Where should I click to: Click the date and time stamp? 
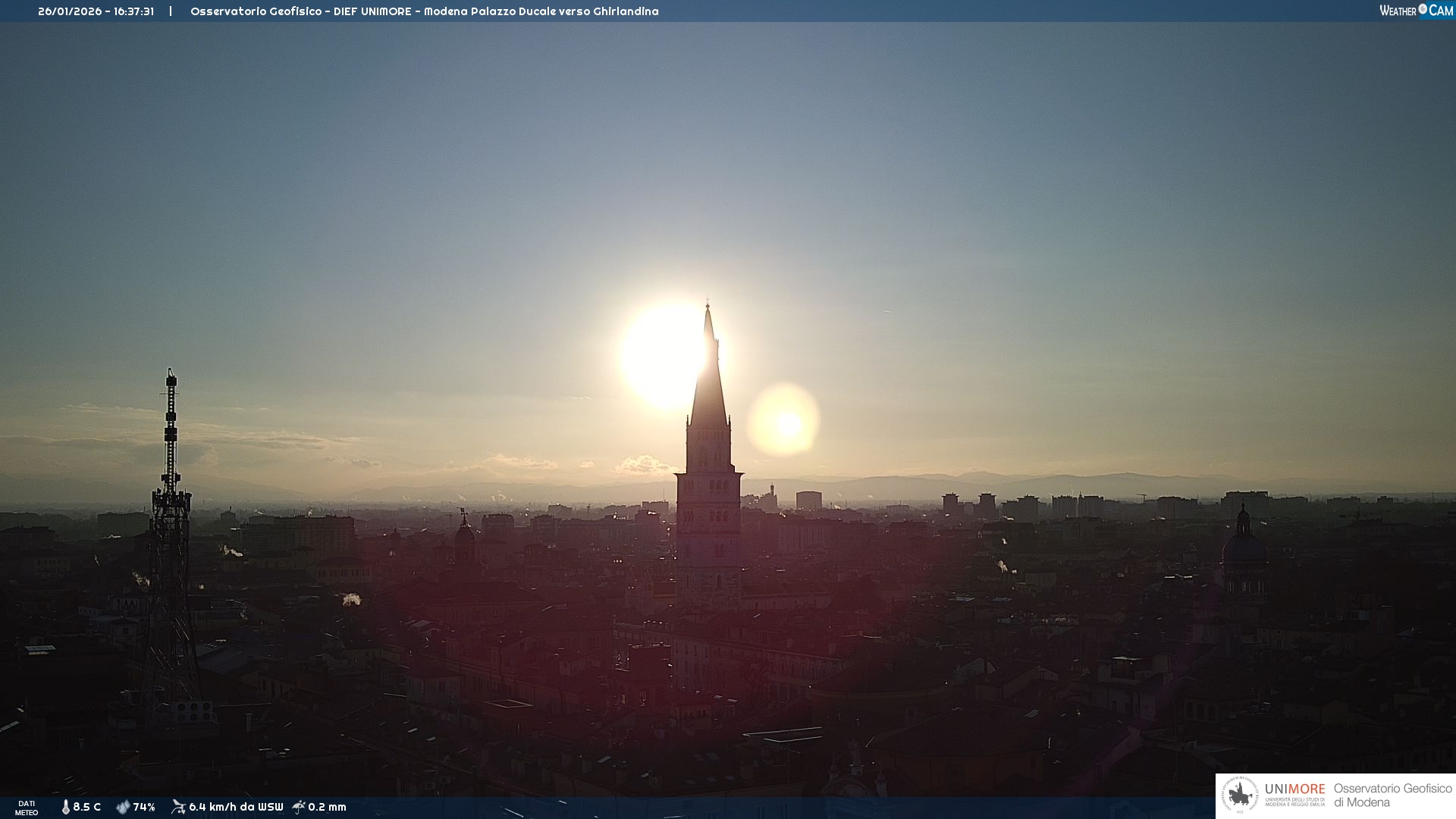coord(96,11)
